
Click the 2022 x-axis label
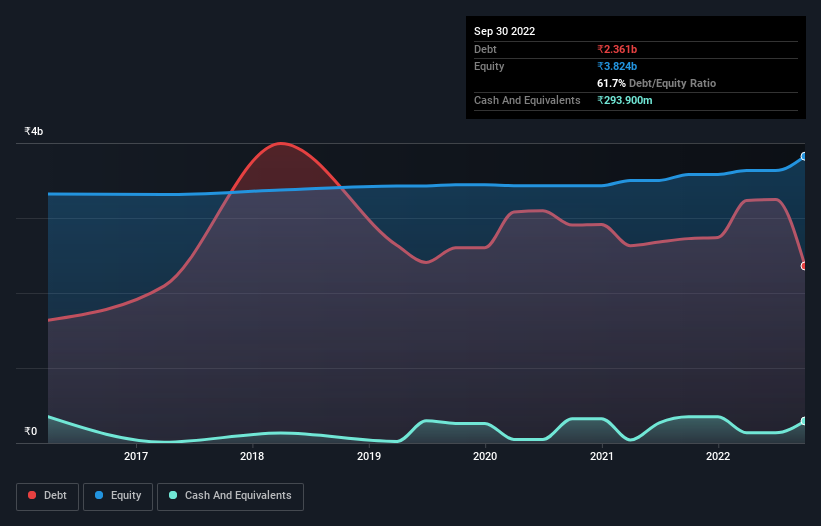click(718, 456)
